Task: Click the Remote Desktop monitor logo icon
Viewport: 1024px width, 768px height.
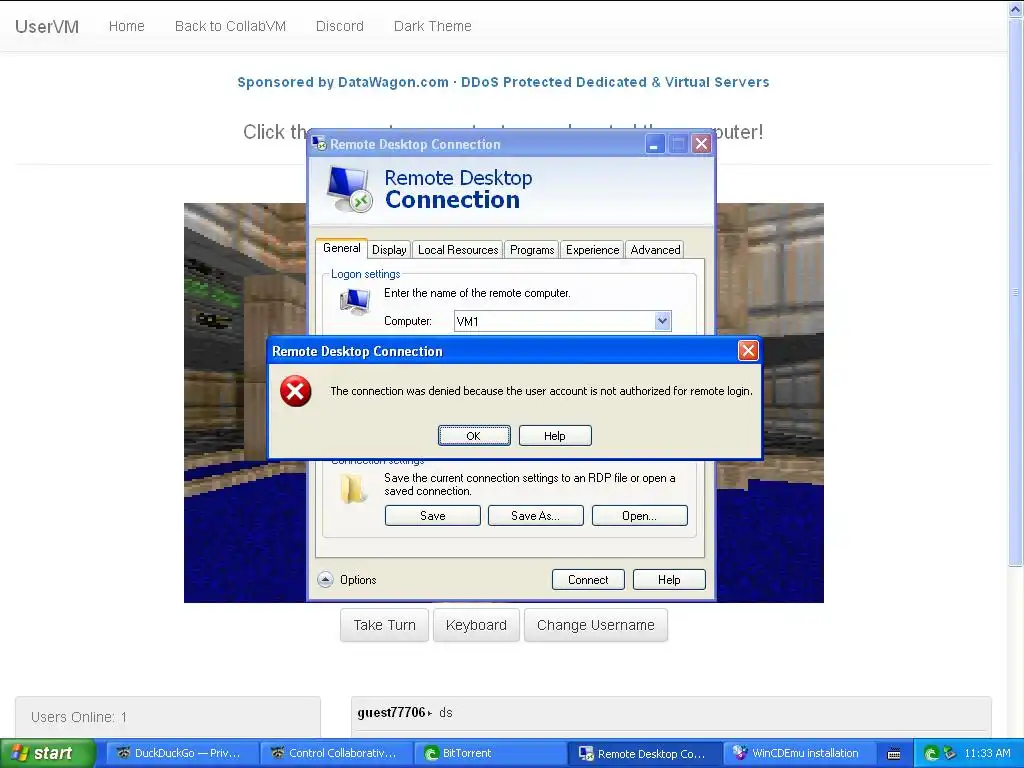Action: 349,189
